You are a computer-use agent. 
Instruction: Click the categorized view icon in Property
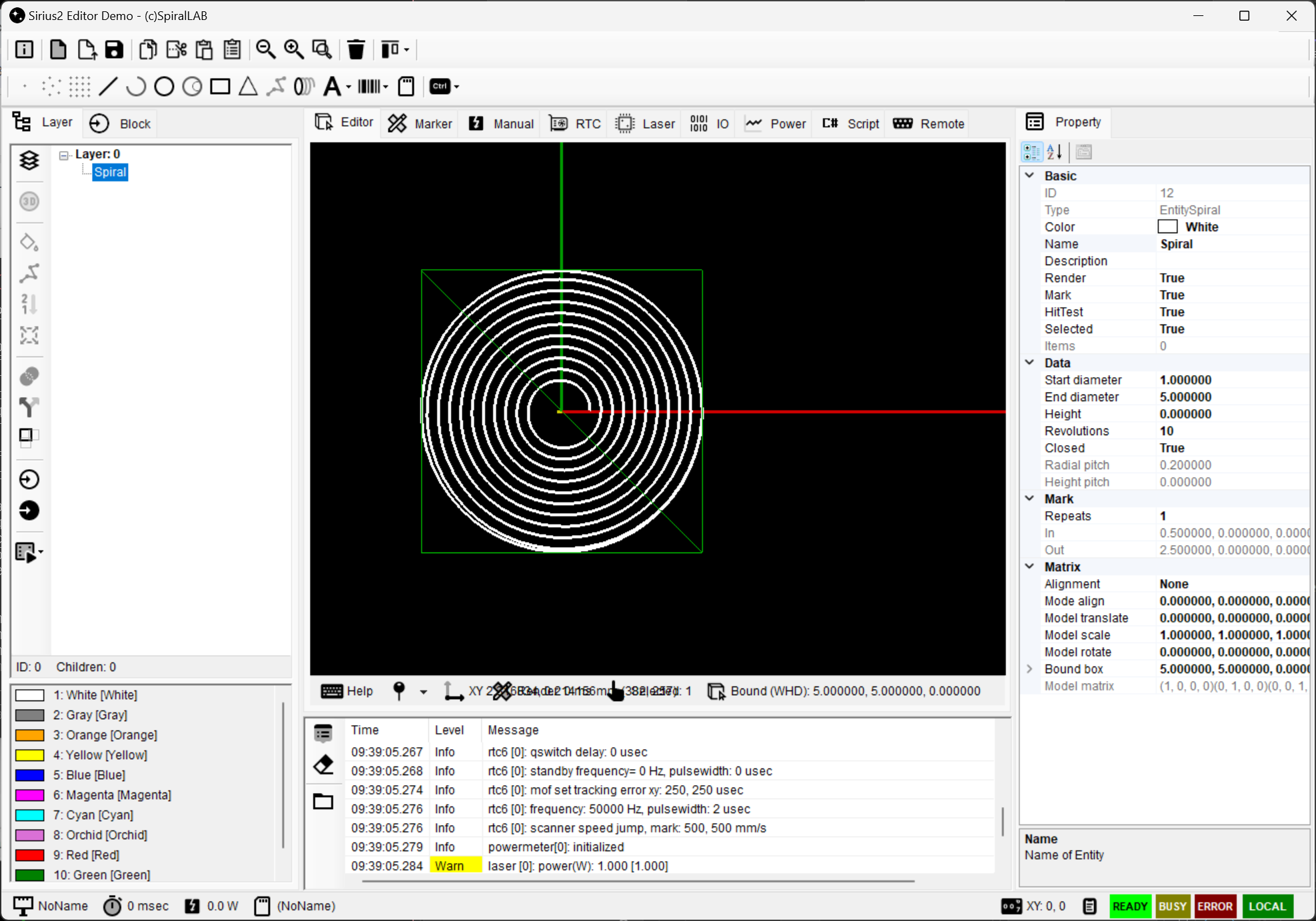pos(1031,152)
